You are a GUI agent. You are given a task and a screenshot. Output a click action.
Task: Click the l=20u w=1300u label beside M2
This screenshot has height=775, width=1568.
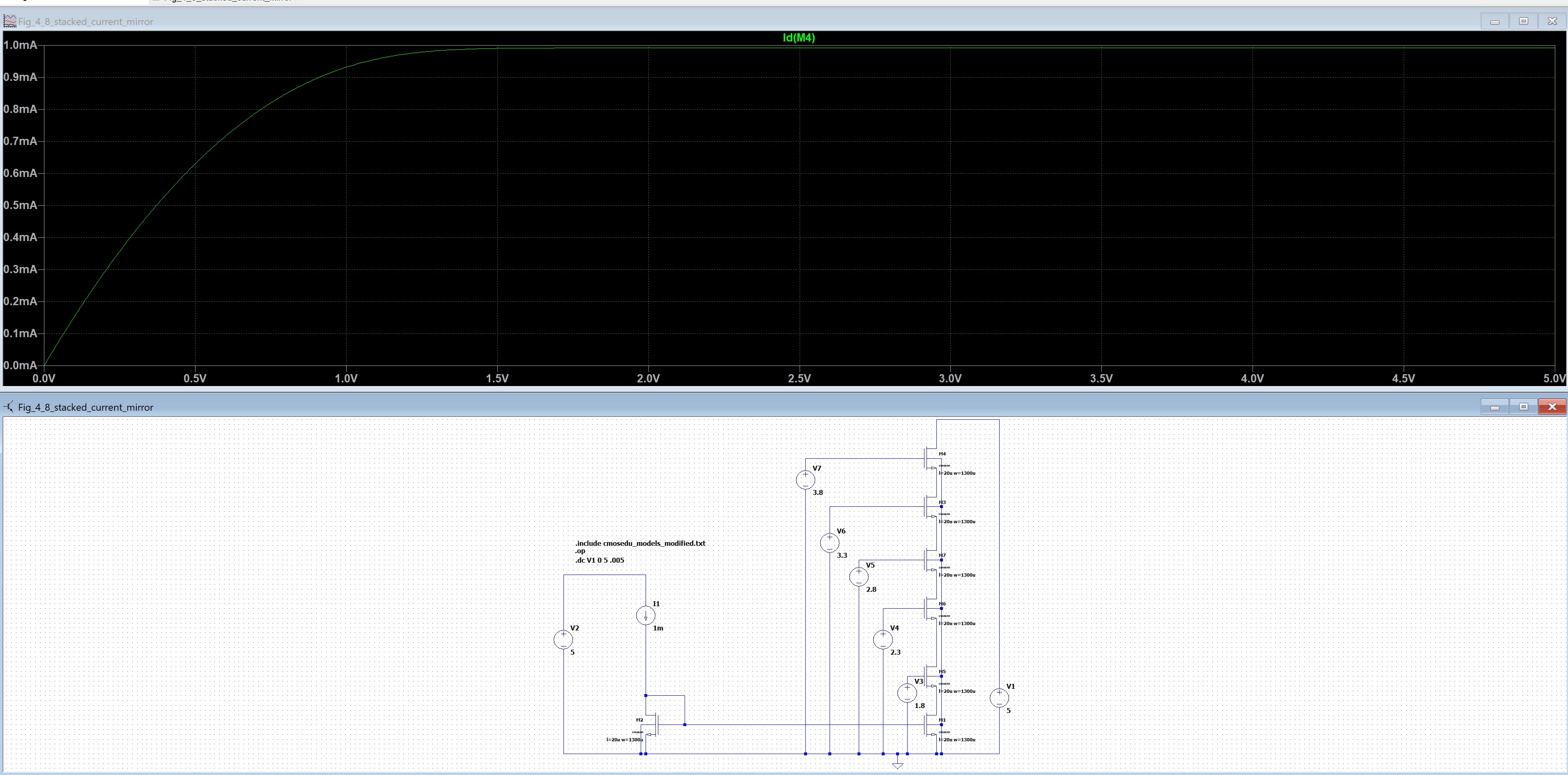tap(625, 740)
